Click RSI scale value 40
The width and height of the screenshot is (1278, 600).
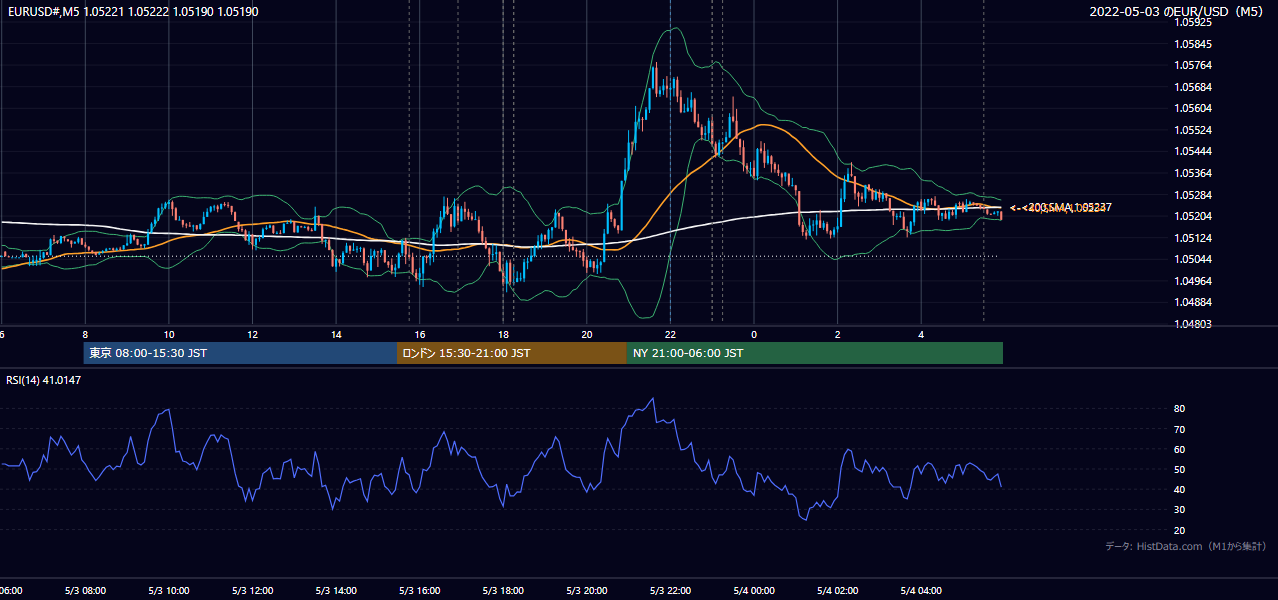pyautogui.click(x=1180, y=489)
